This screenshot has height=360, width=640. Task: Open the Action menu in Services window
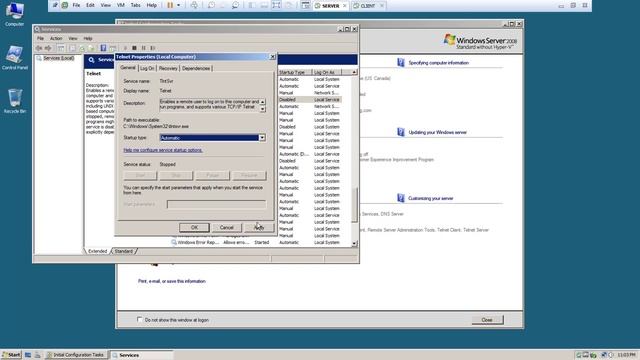tap(56, 38)
